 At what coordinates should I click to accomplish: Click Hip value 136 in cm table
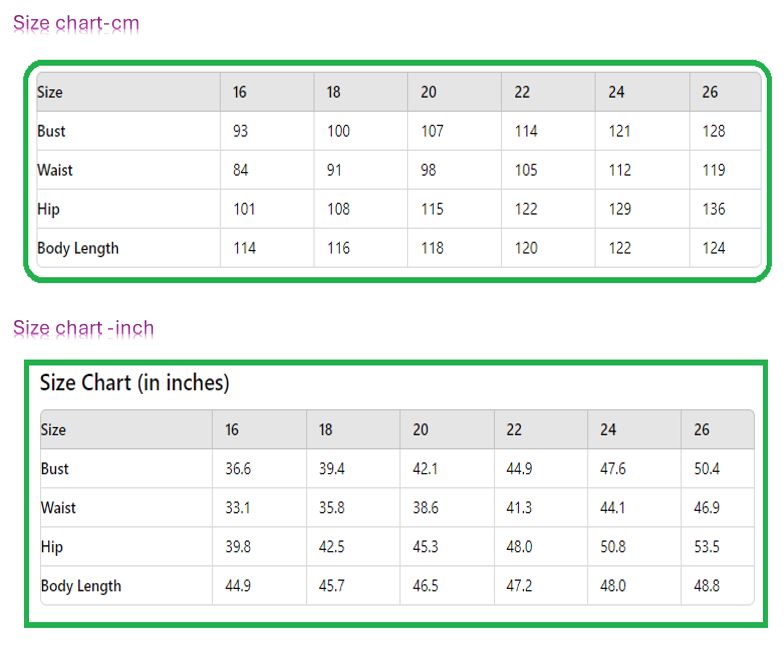pyautogui.click(x=714, y=209)
